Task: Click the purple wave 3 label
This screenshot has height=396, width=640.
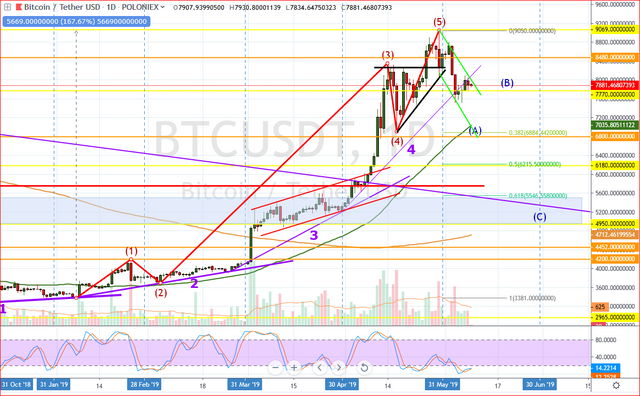Action: (313, 235)
